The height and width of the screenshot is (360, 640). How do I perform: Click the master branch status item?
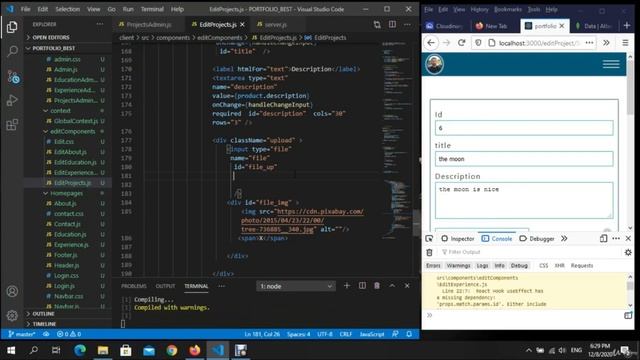(22, 334)
